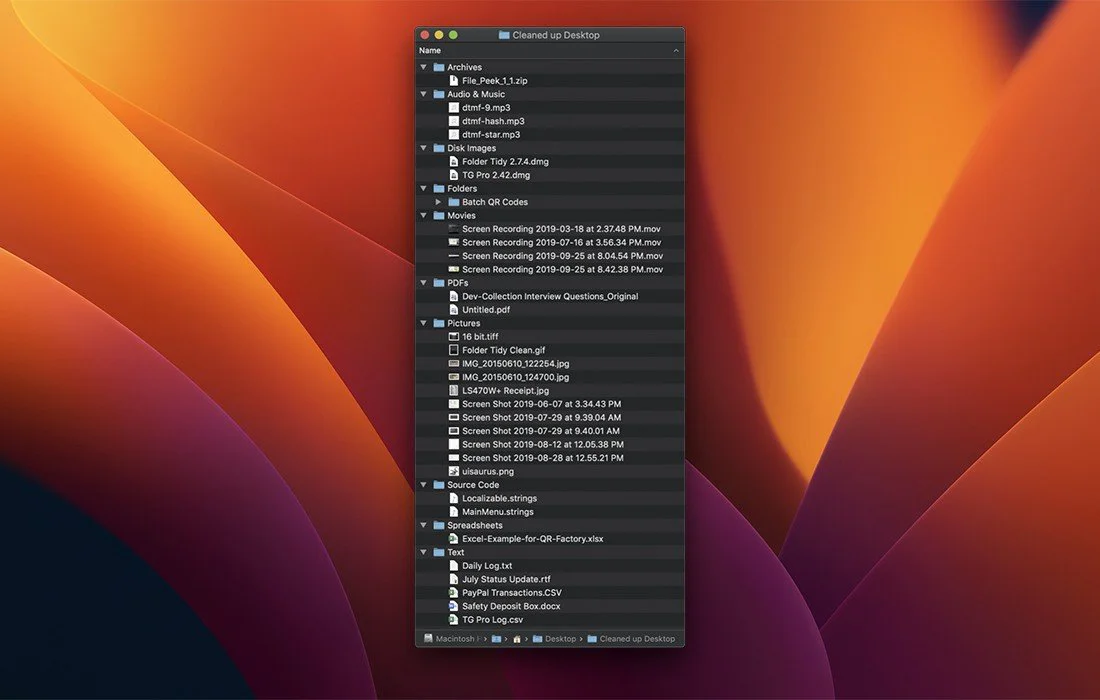Image resolution: width=1100 pixels, height=700 pixels.
Task: Click the File_Peek_1_1.zip file icon
Action: point(453,81)
